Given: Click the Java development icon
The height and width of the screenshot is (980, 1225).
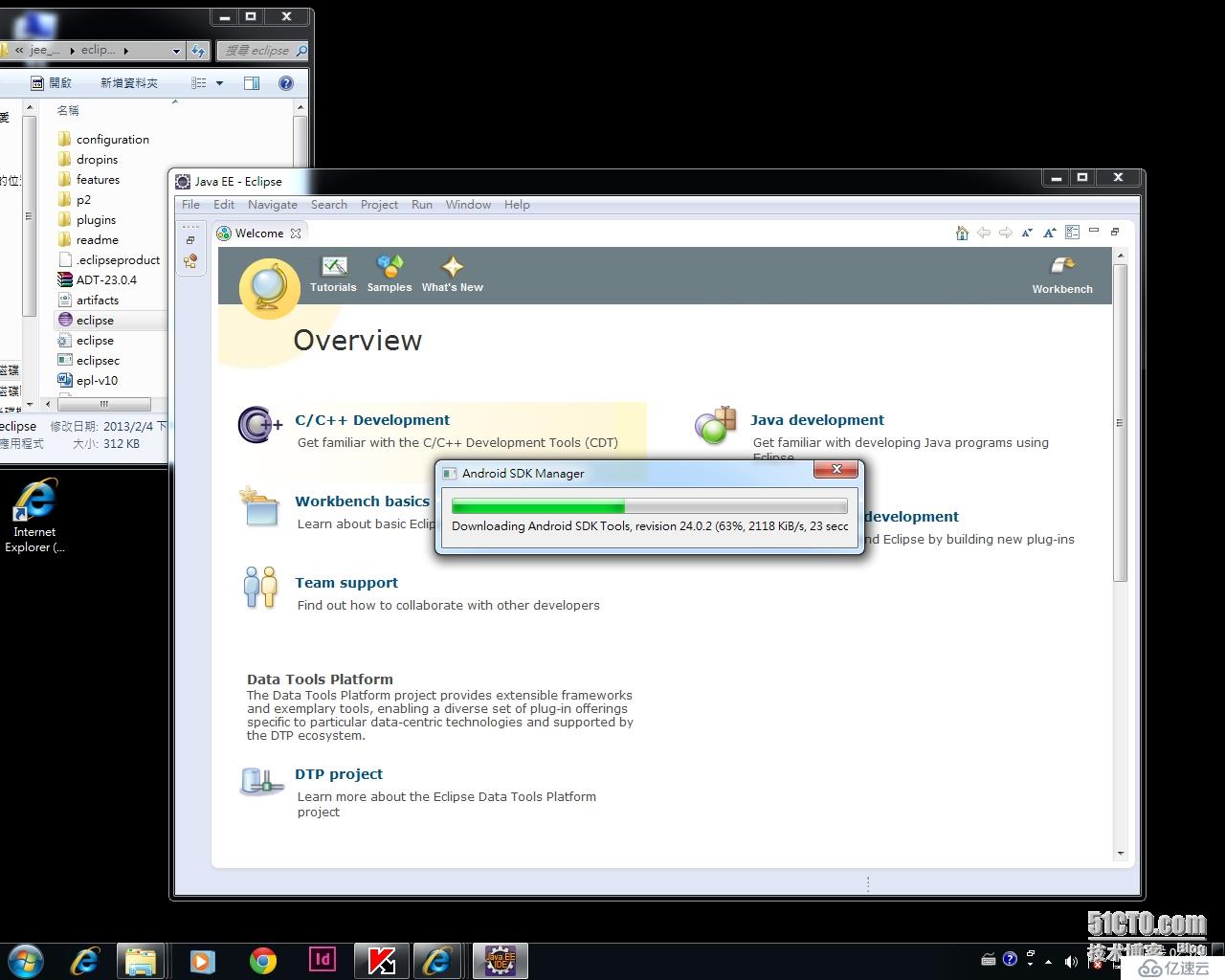Looking at the screenshot, I should coord(716,425).
